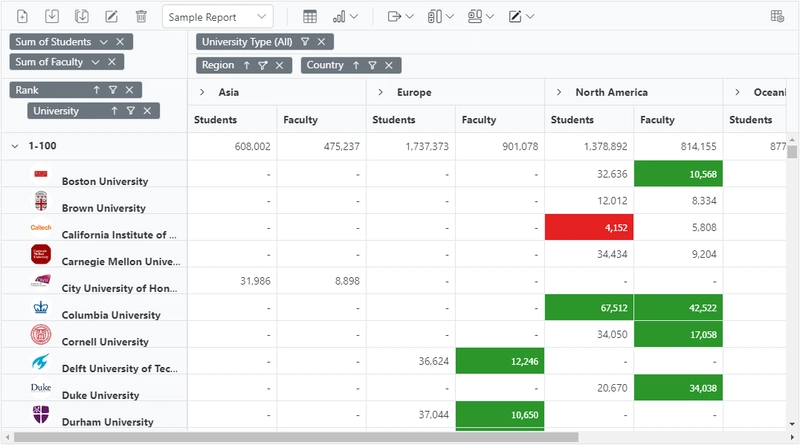Viewport: 800px width, 445px height.
Task: Click the Save report icon
Action: (52, 17)
